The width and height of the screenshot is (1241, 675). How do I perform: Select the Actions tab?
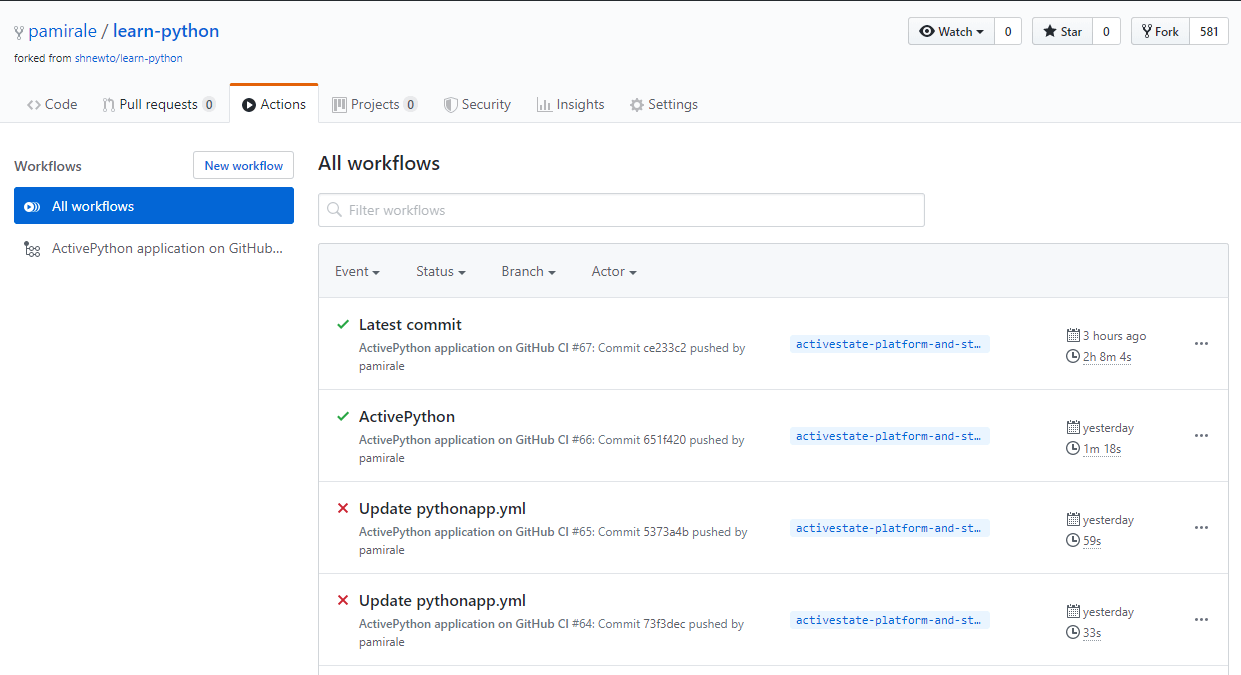274,104
